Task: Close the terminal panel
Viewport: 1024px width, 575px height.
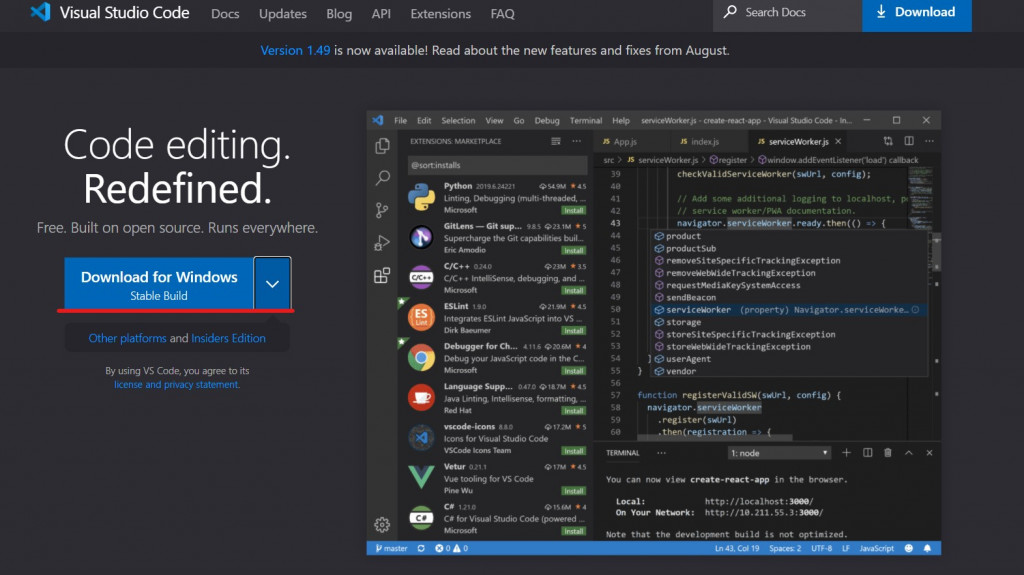Action: (x=929, y=453)
